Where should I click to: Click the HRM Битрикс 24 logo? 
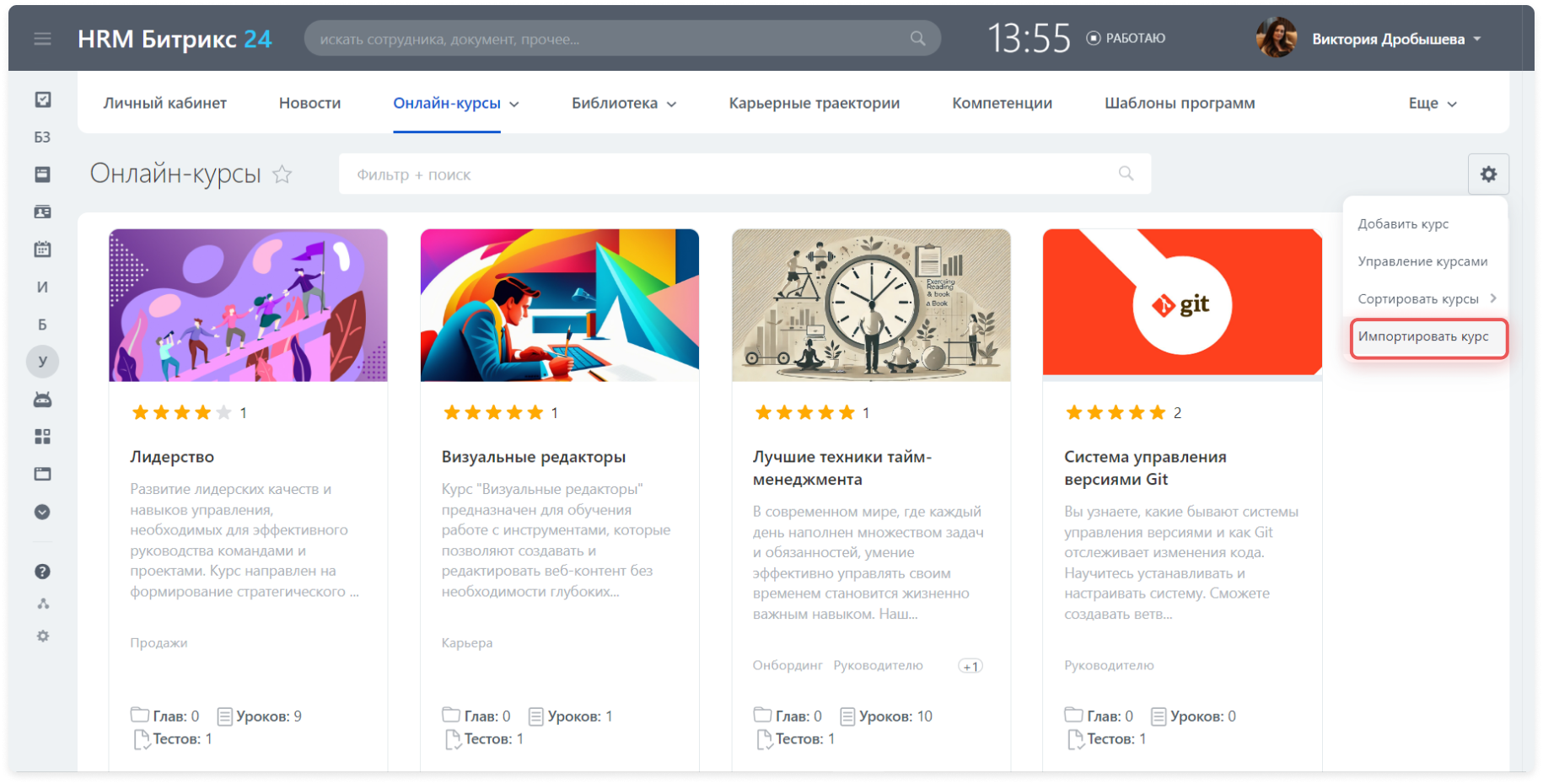click(175, 39)
